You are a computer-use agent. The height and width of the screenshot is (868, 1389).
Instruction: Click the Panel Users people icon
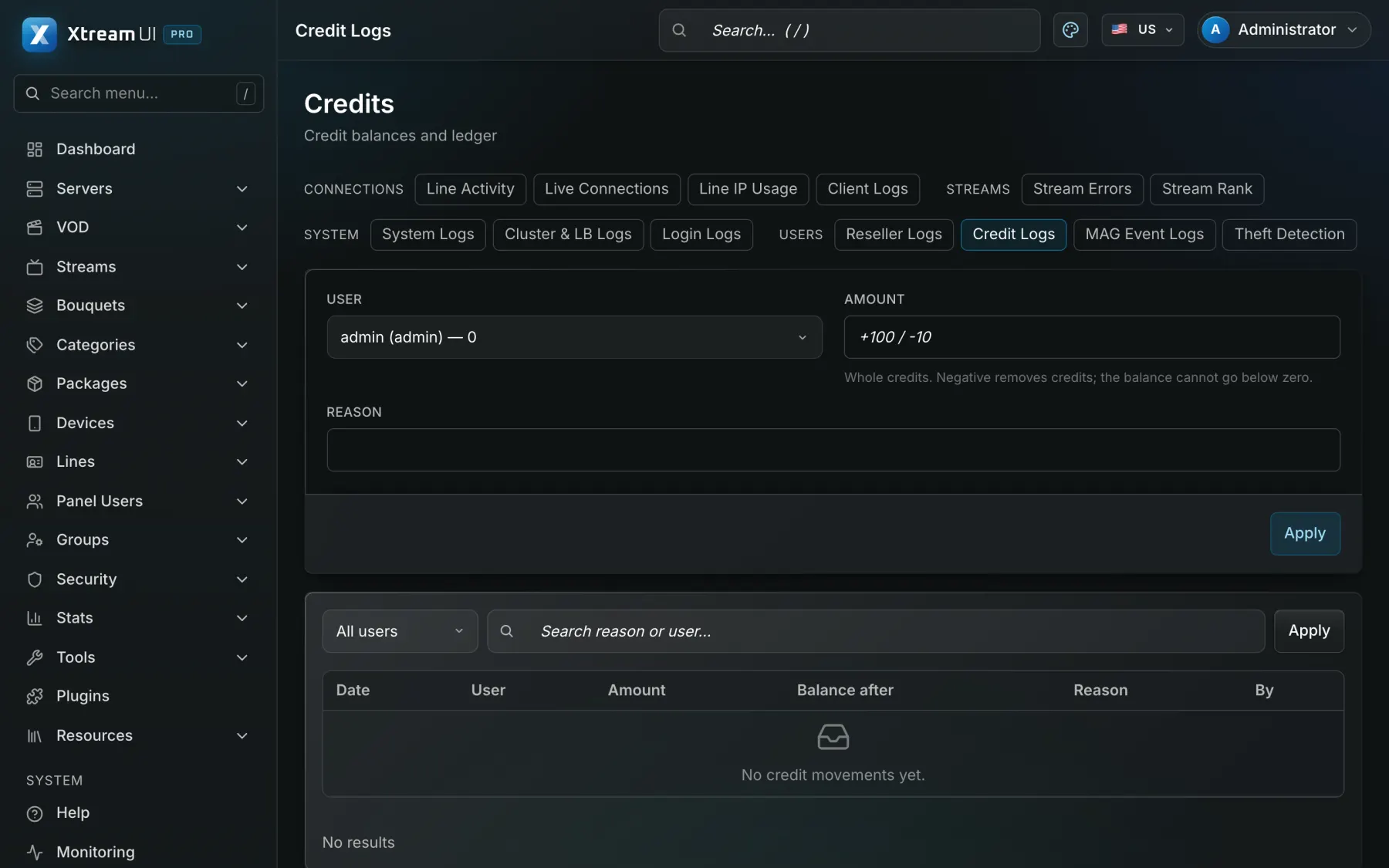[35, 502]
